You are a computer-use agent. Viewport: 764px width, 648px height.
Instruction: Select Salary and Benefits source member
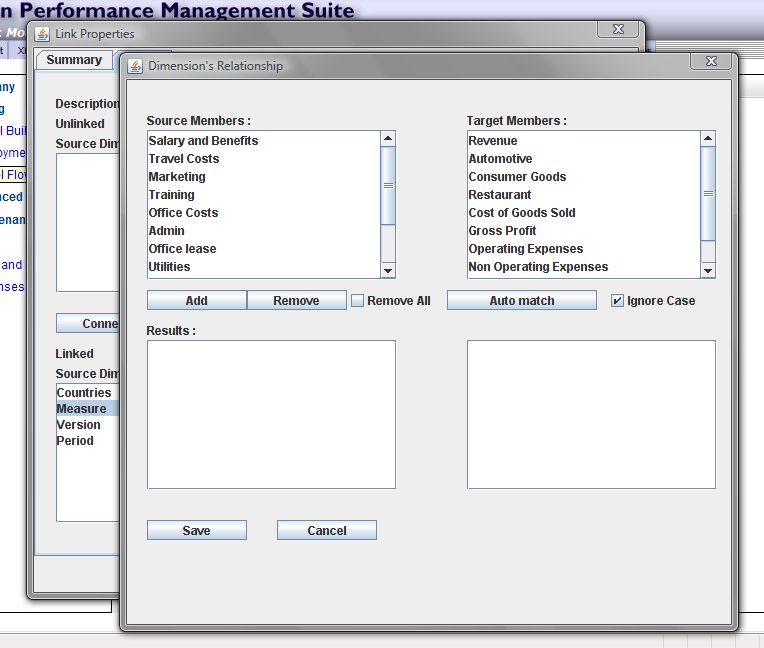(203, 141)
